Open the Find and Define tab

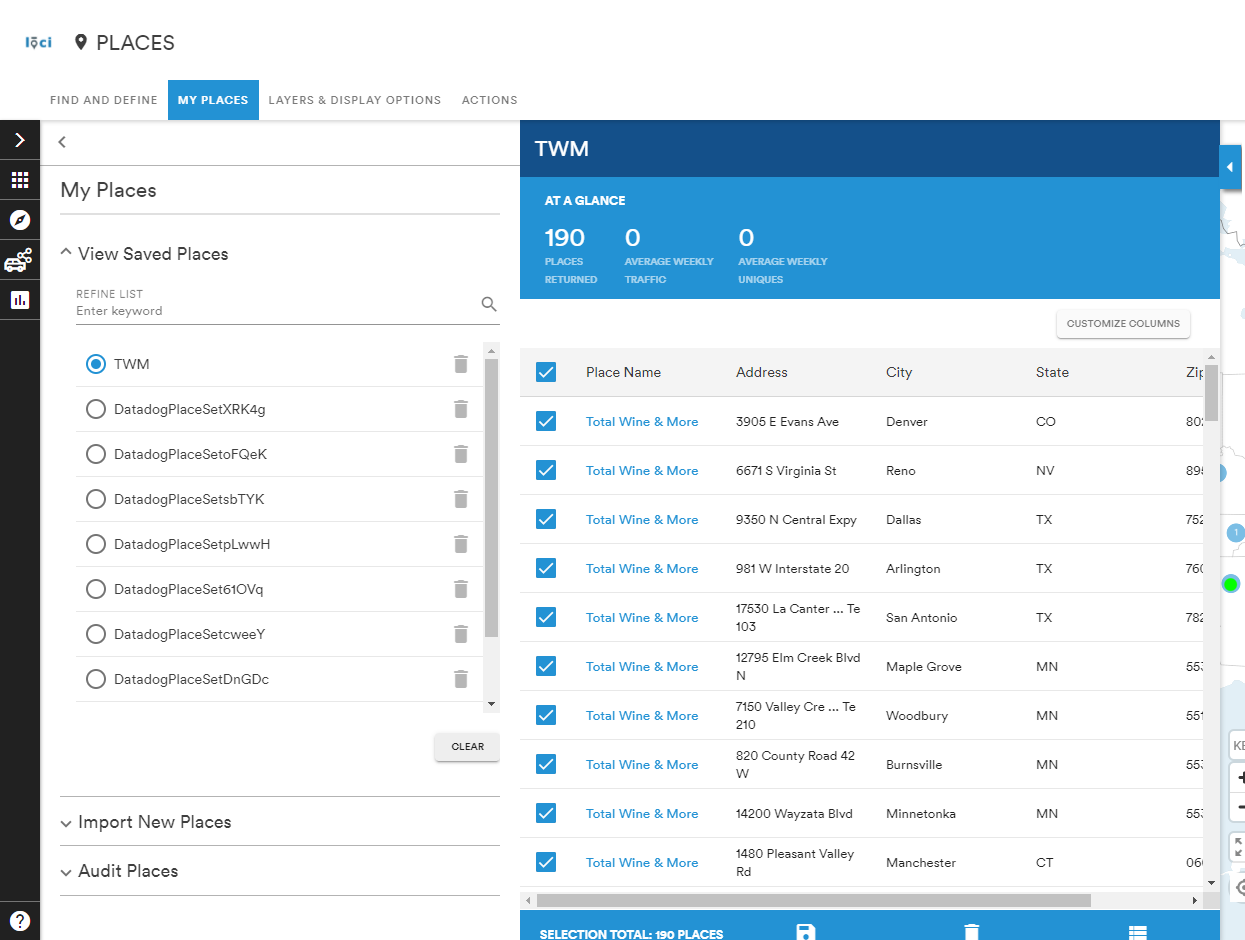click(x=104, y=100)
